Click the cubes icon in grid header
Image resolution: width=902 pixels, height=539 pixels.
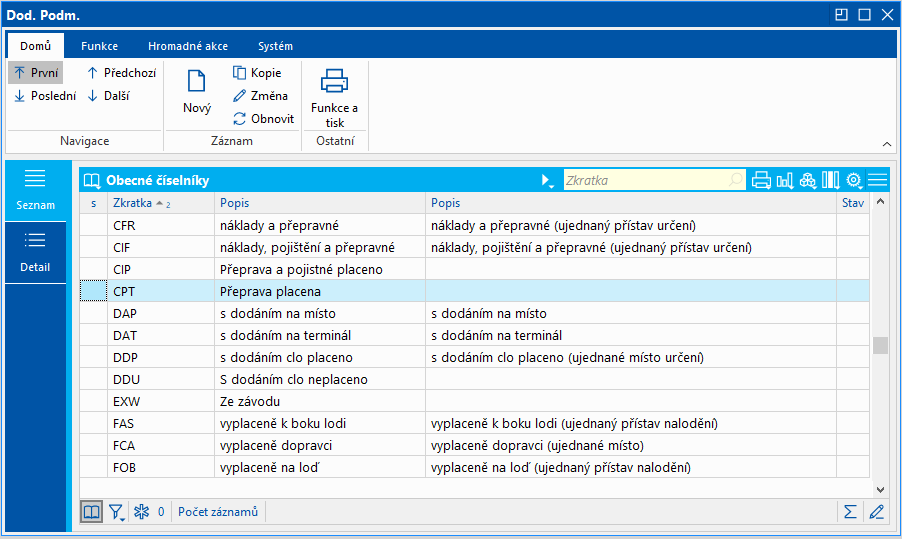pos(808,180)
